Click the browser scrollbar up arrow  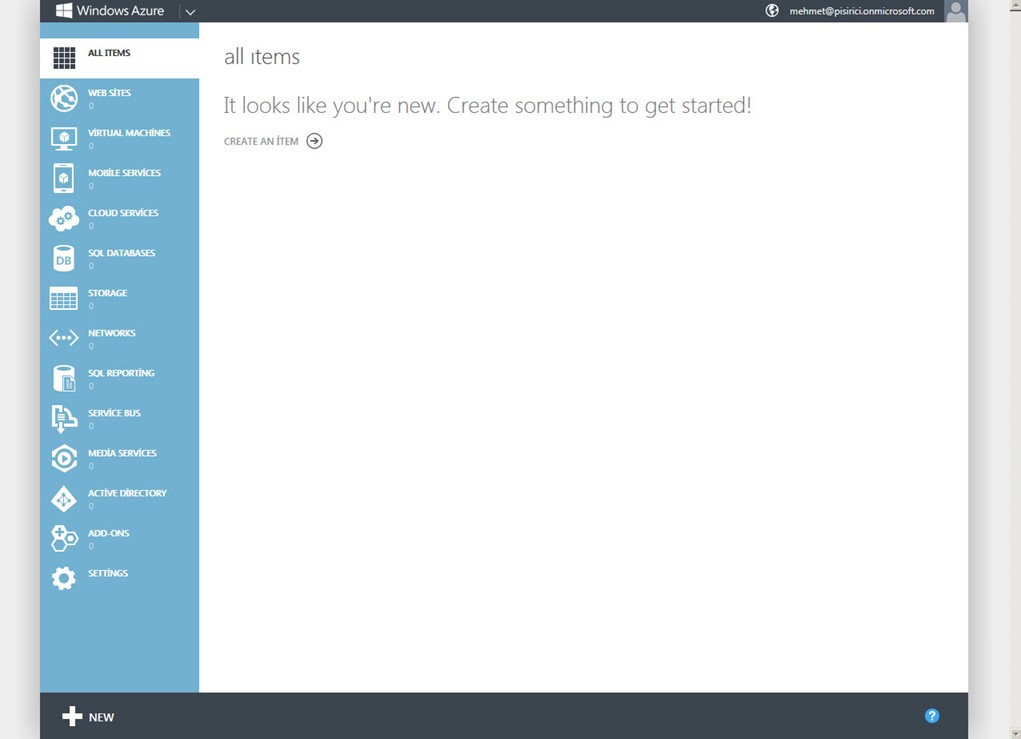pyautogui.click(x=1014, y=5)
